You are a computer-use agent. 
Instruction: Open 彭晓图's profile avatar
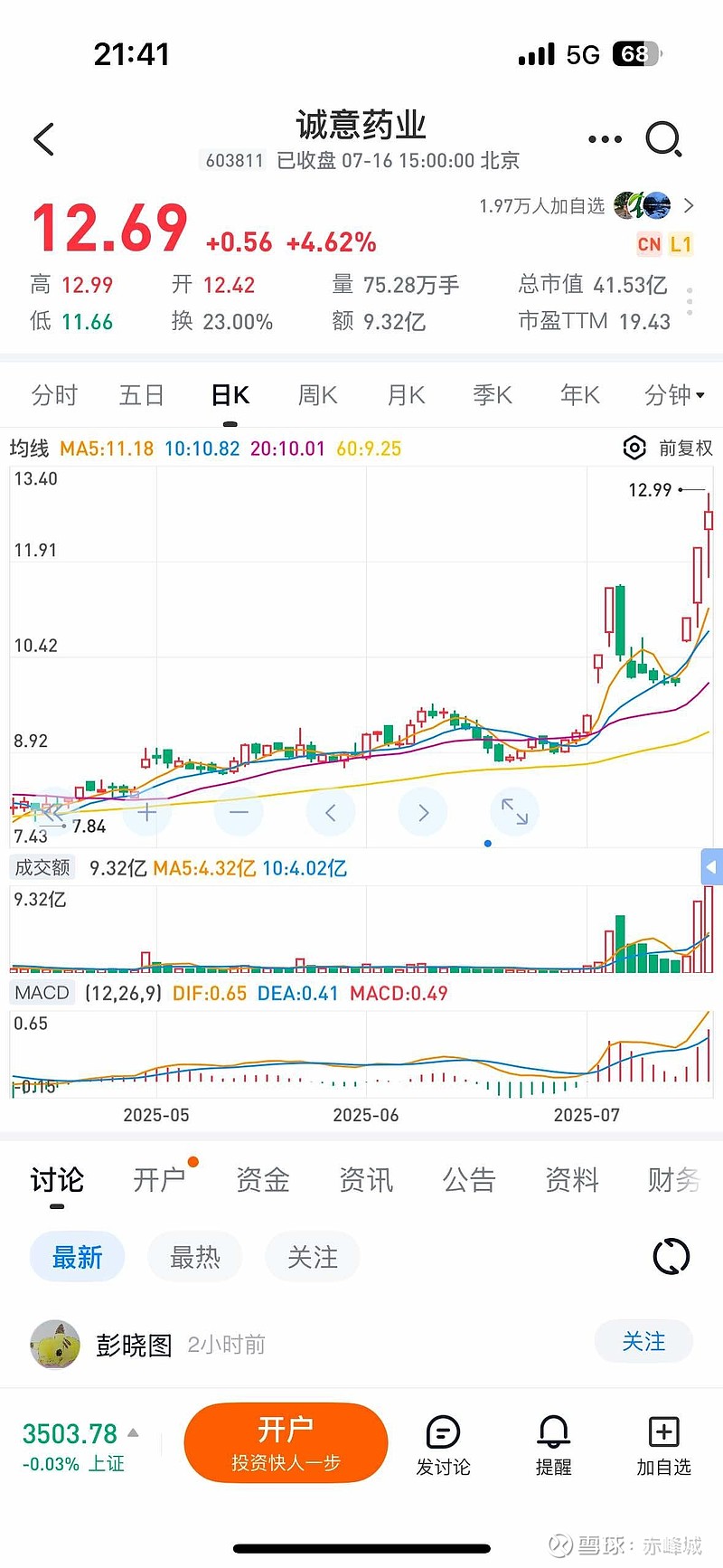click(x=55, y=1344)
